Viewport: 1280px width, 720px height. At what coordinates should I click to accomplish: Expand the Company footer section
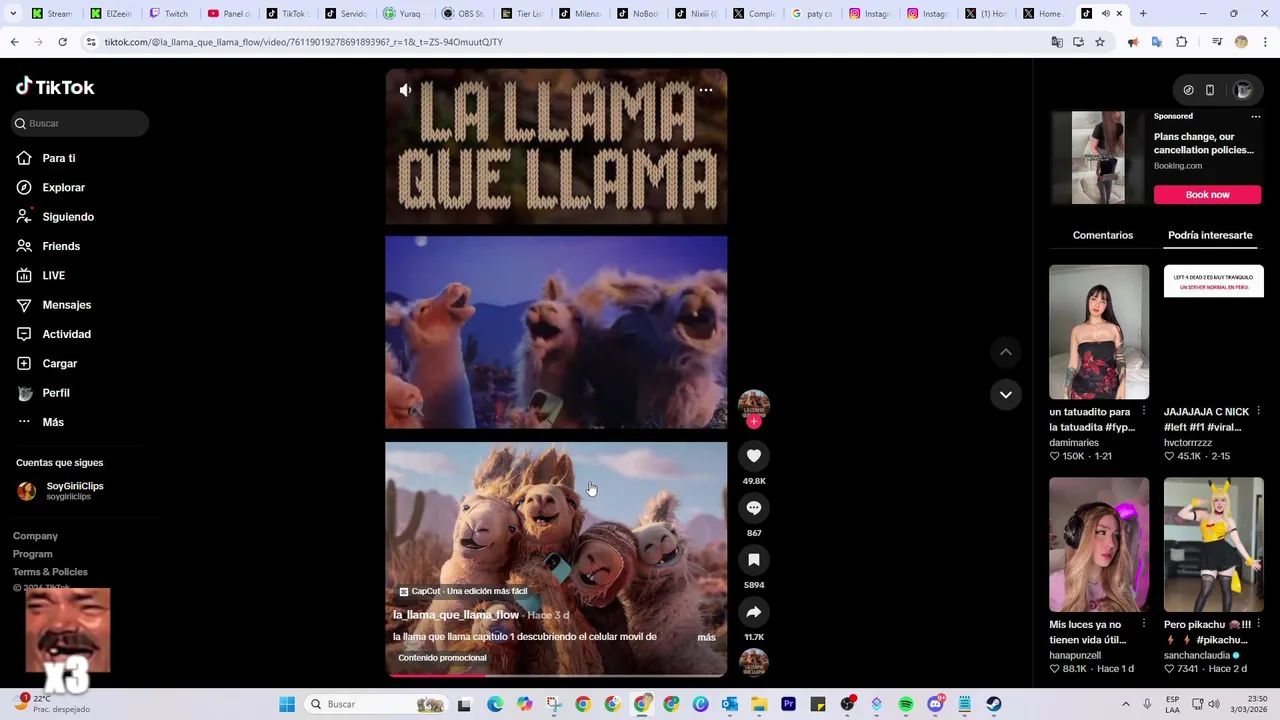point(35,536)
